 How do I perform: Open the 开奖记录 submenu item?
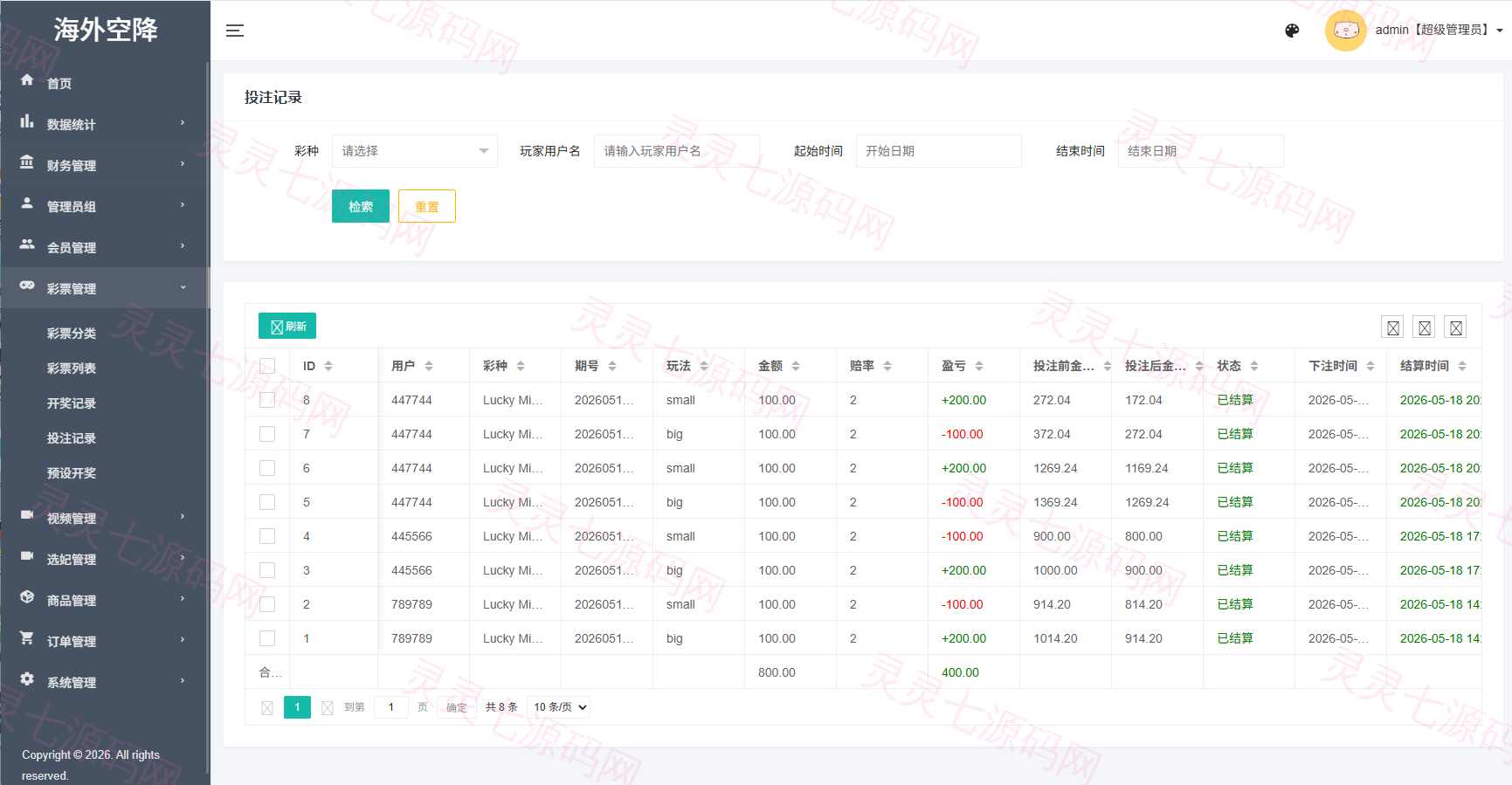coord(72,403)
